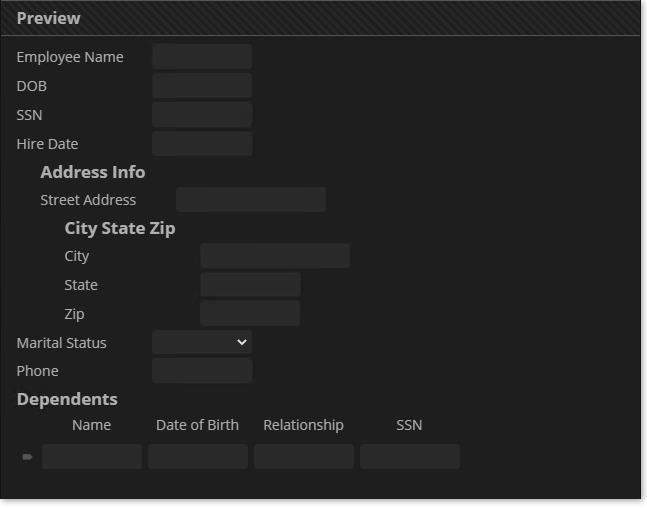
Task: Select the State input field
Action: [x=250, y=285]
